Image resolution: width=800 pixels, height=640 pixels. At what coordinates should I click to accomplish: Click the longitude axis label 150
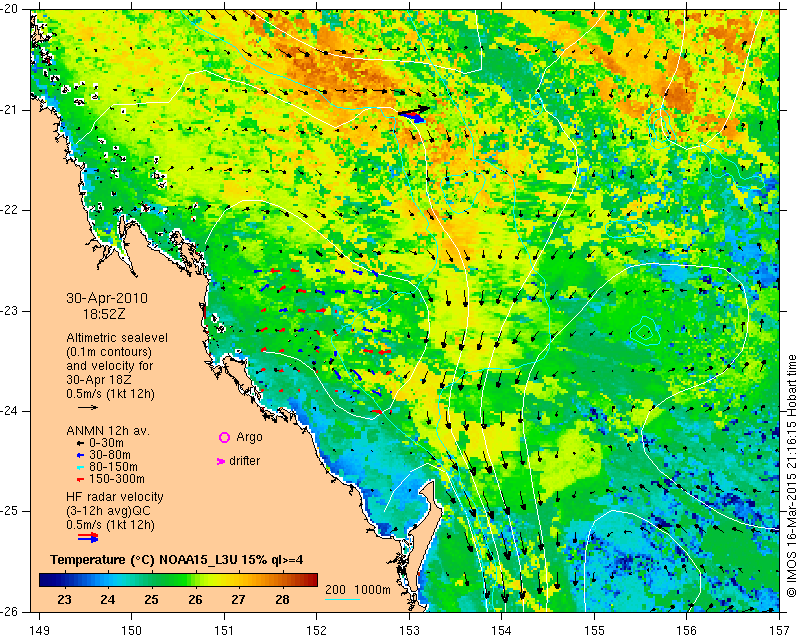coord(131,630)
